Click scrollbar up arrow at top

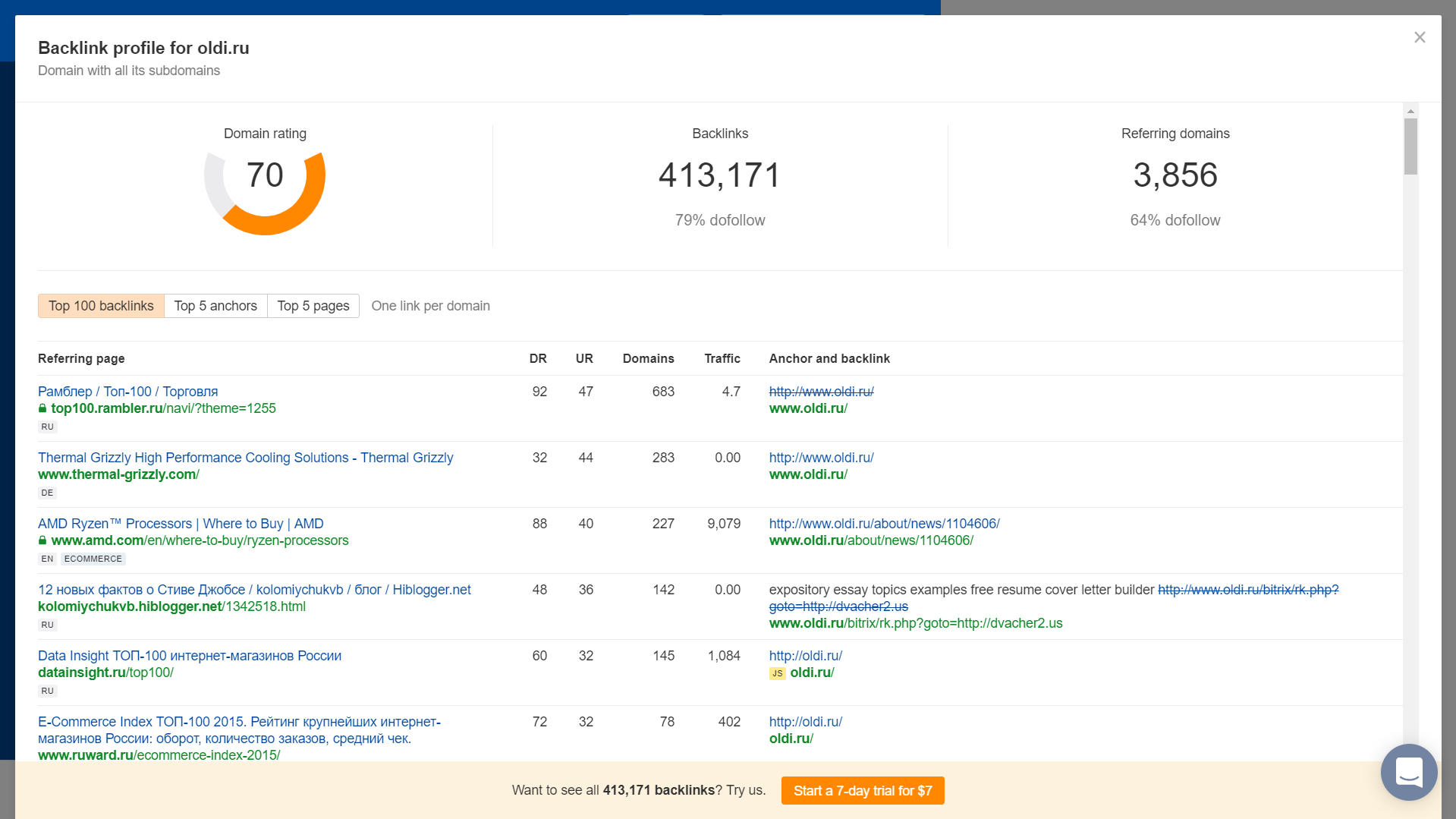coord(1410,111)
